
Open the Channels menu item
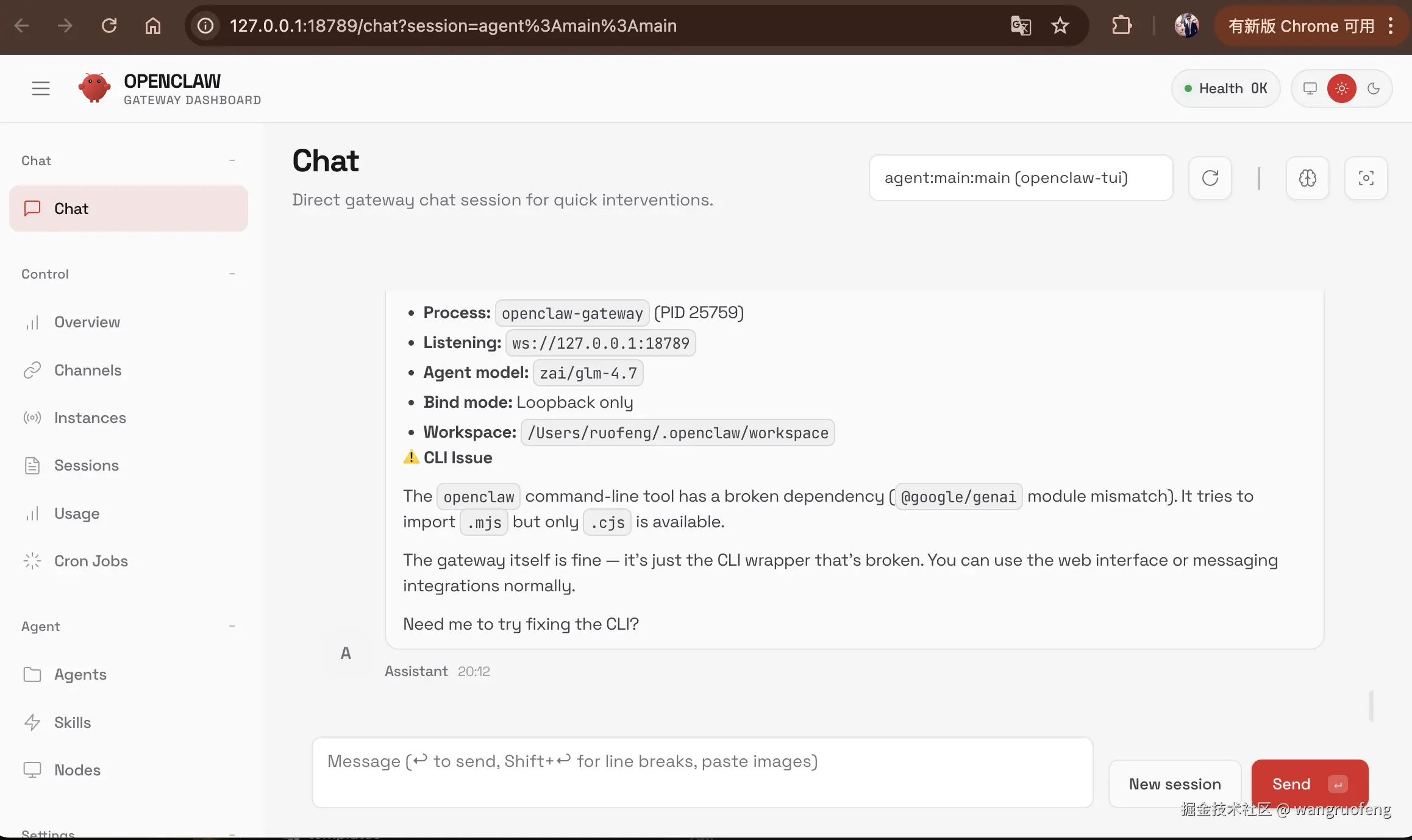click(87, 370)
